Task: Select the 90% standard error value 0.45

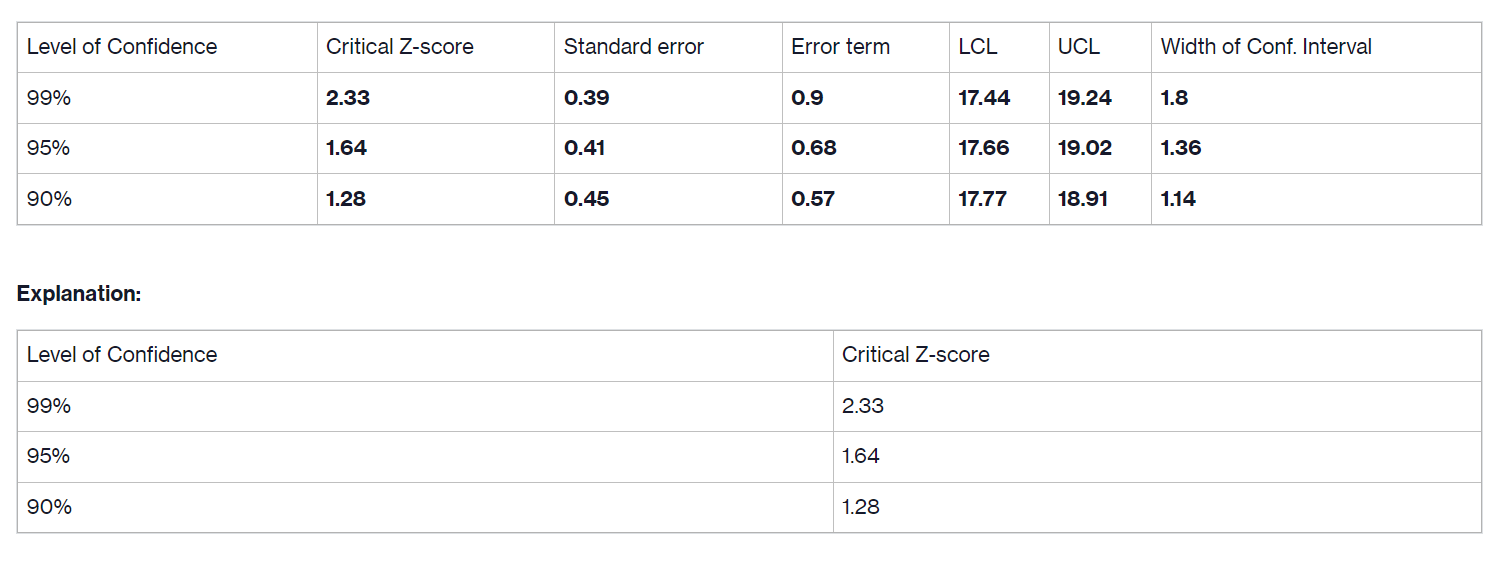Action: 587,199
